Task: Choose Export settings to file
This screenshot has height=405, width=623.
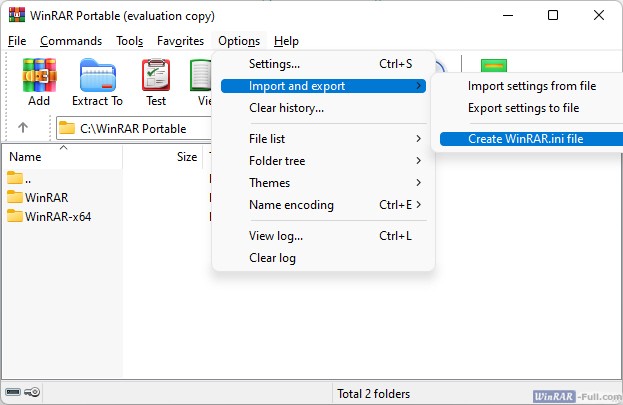Action: pos(523,108)
